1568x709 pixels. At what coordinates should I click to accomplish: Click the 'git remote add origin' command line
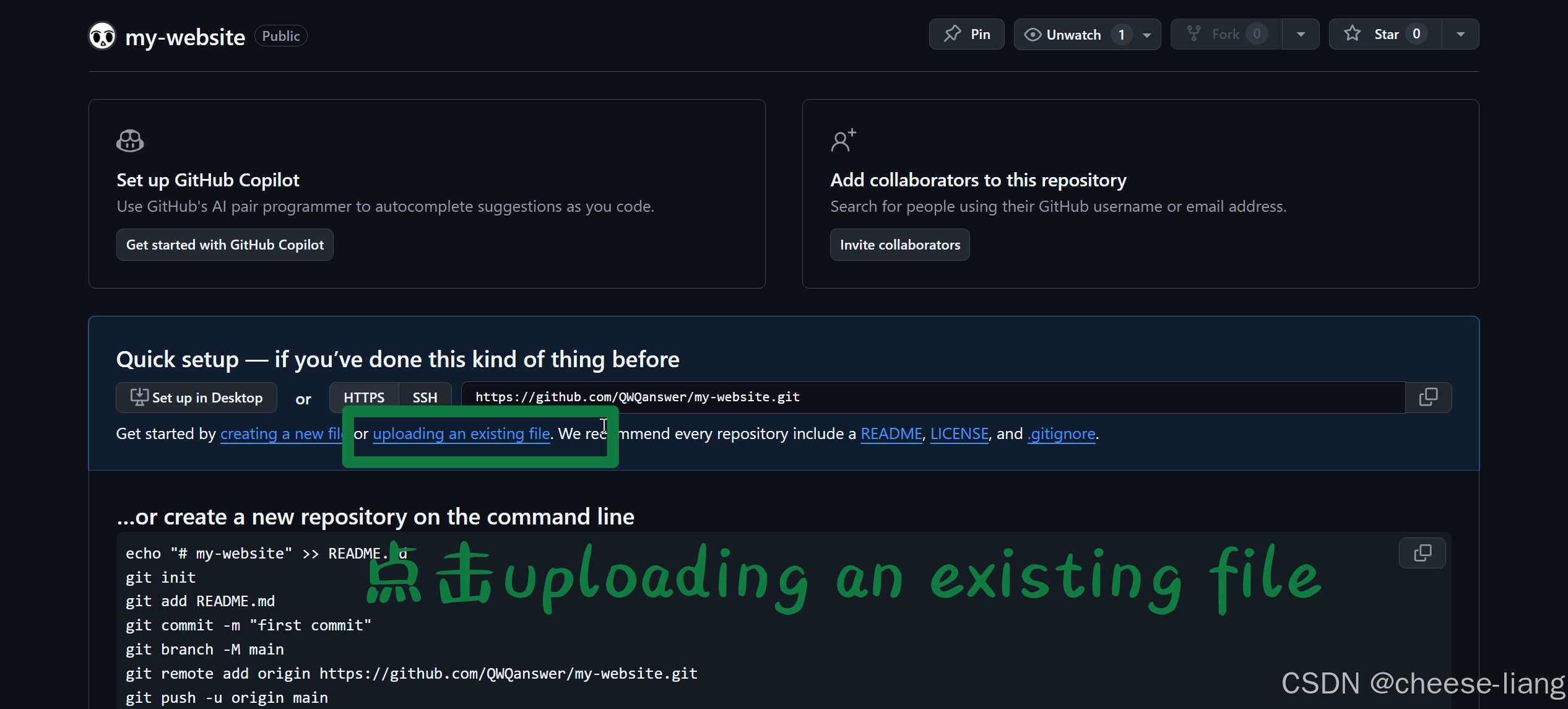pyautogui.click(x=412, y=674)
